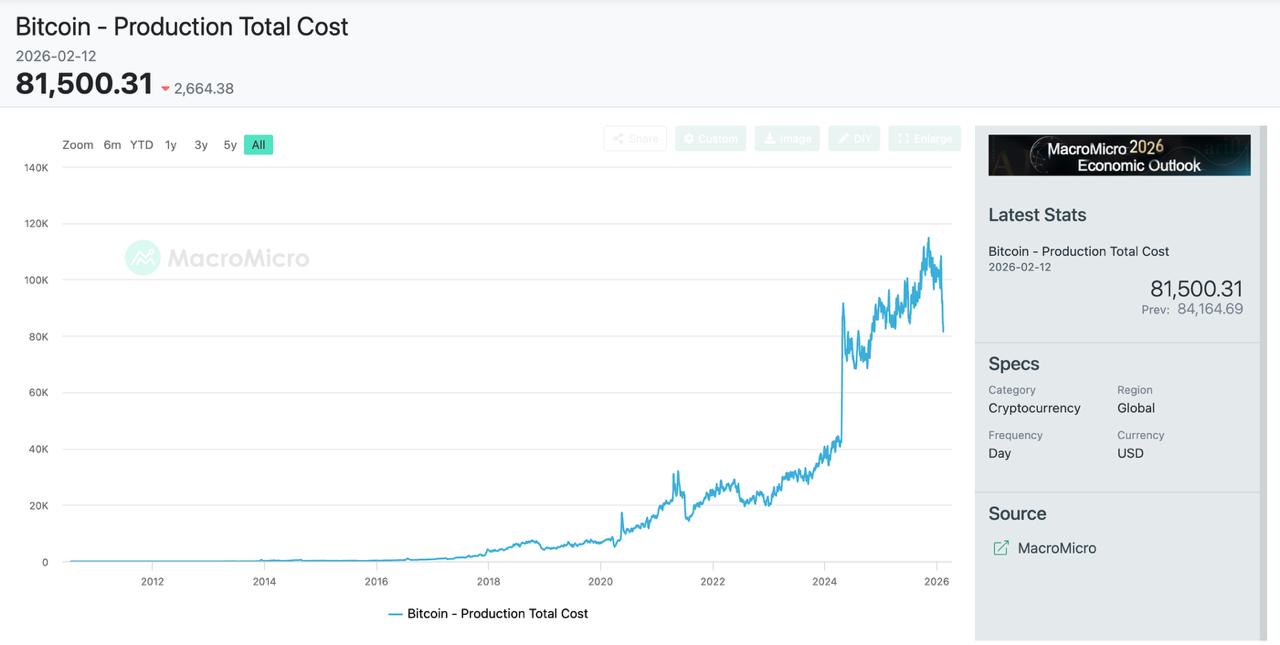The width and height of the screenshot is (1280, 645).
Task: Open the DIY chart editor
Action: [854, 139]
